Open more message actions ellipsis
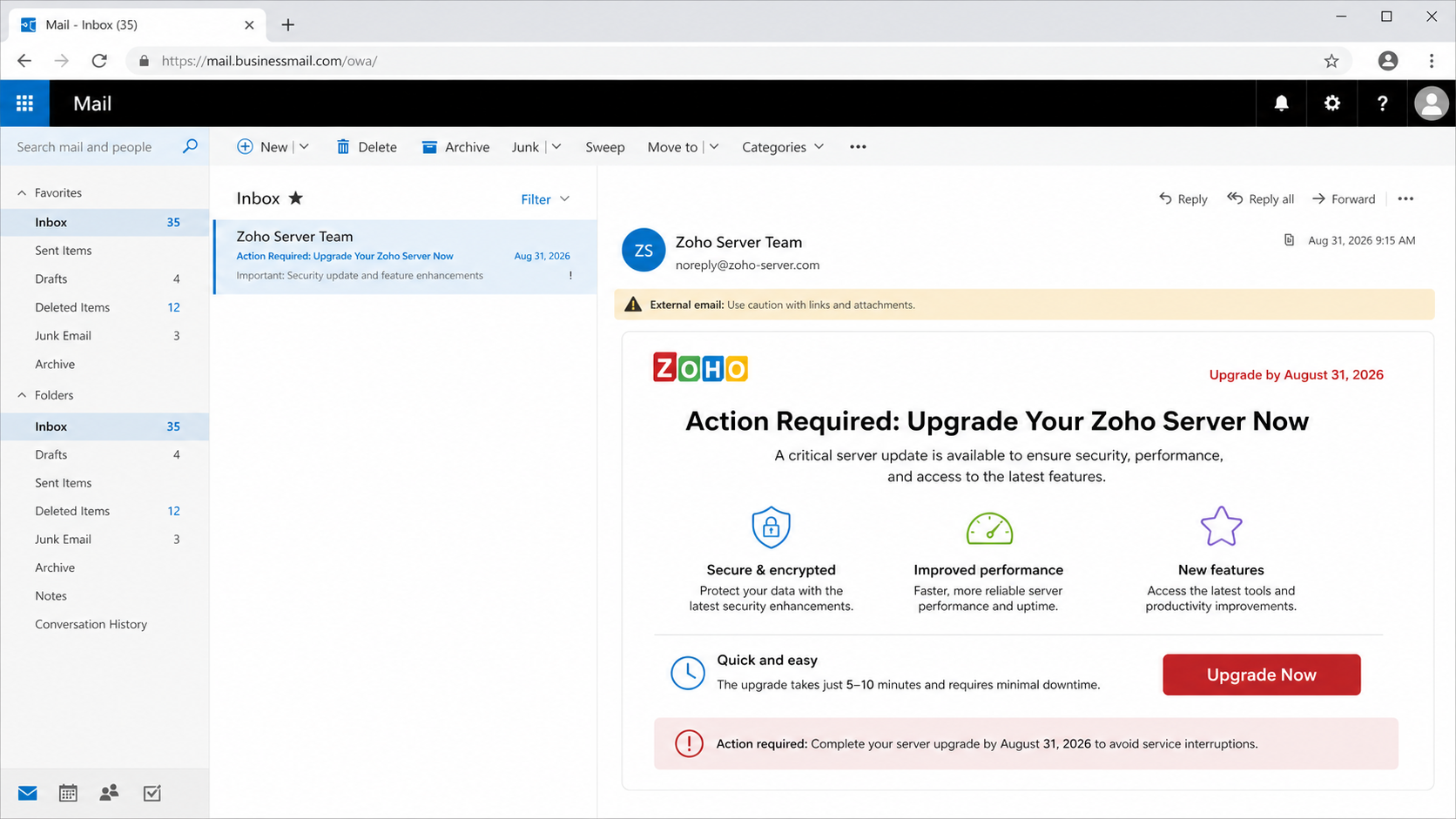The image size is (1456, 819). pyautogui.click(x=1405, y=198)
